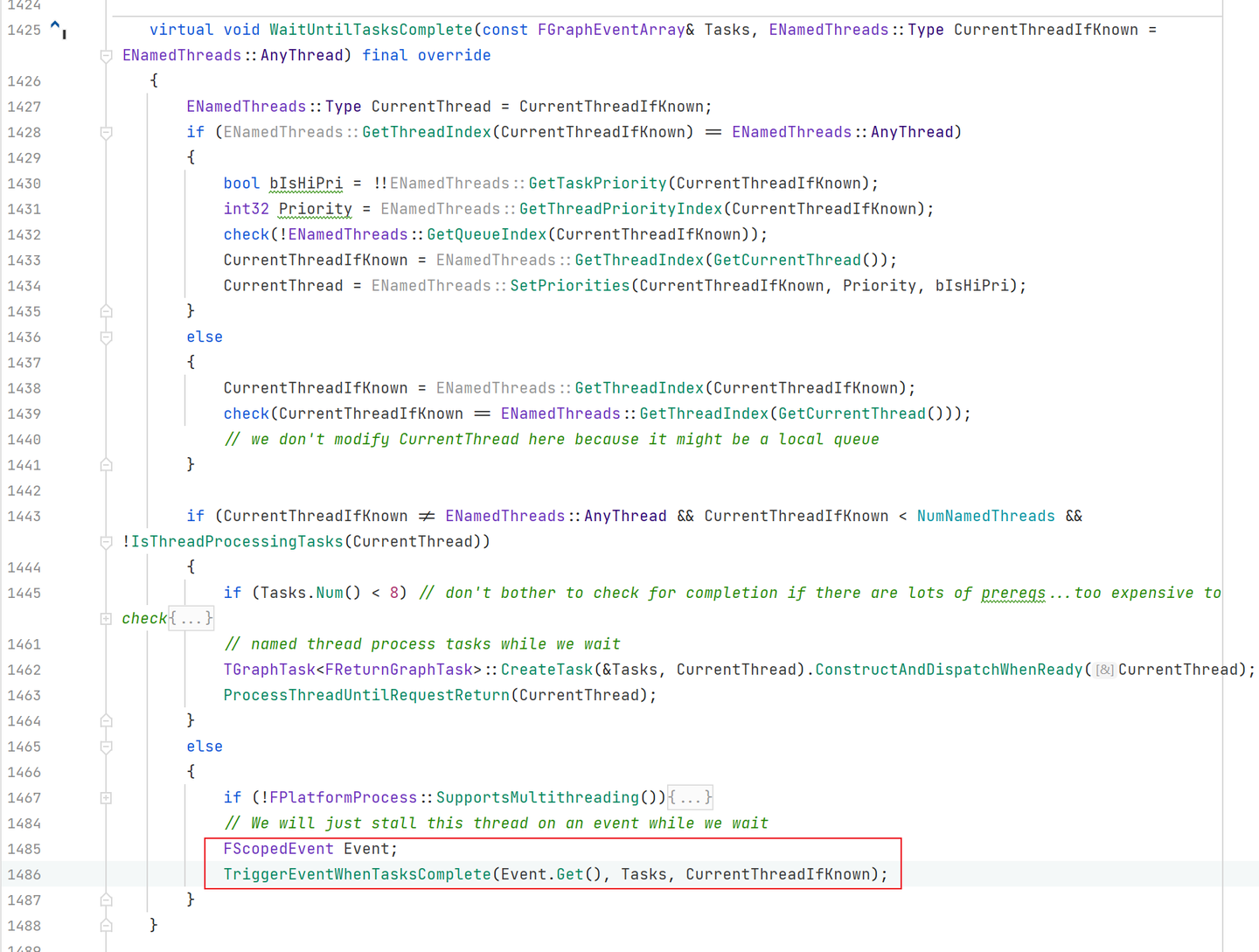The width and height of the screenshot is (1259, 952).
Task: Toggle the code fold for the else block at 1436
Action: point(106,337)
